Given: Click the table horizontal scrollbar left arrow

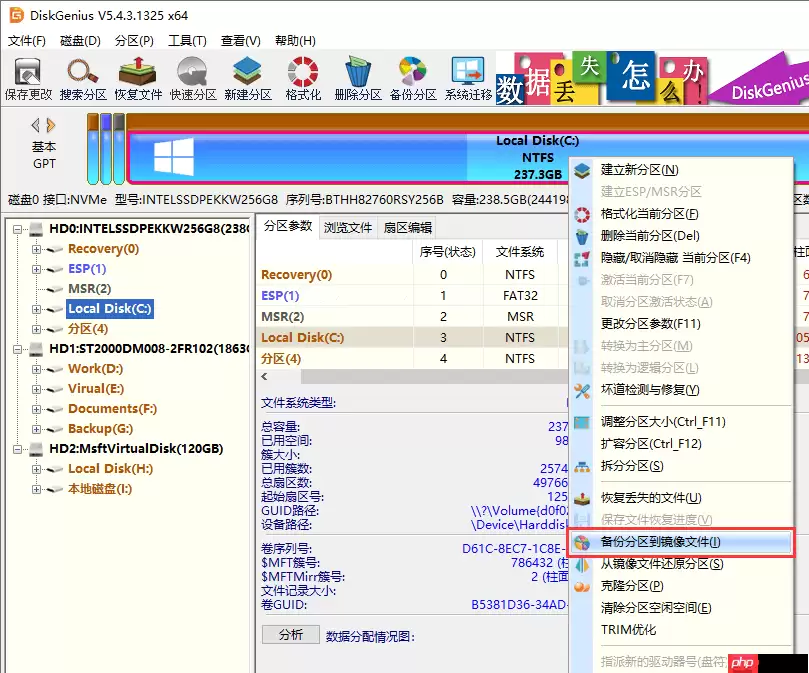Looking at the screenshot, I should tap(265, 377).
